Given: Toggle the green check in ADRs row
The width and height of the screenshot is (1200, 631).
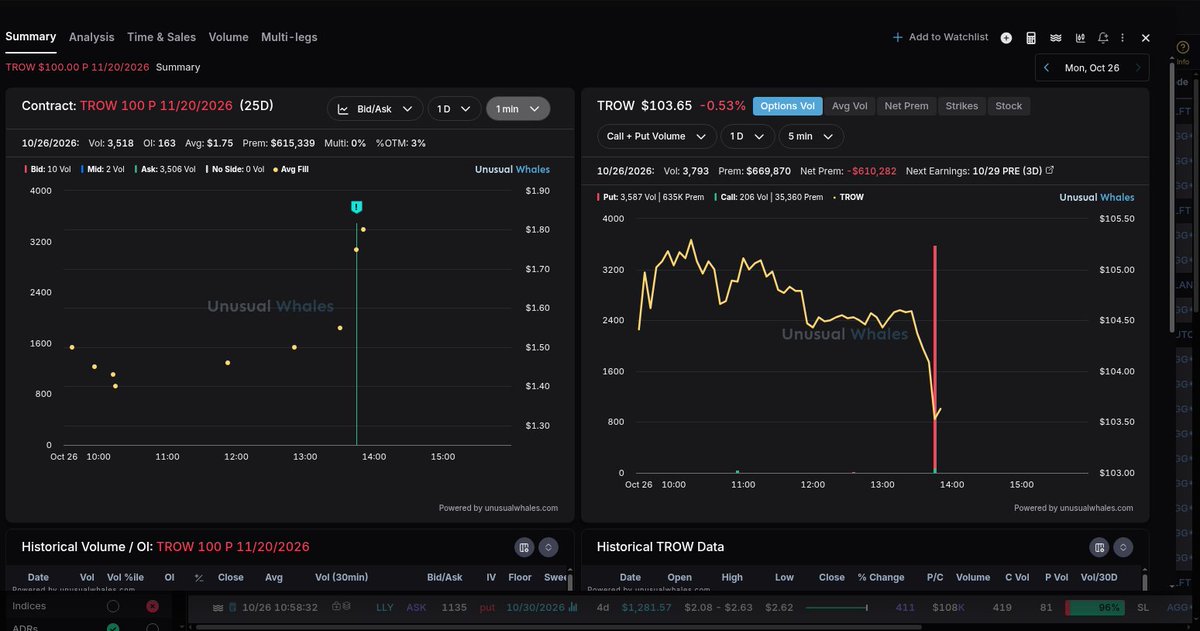Looking at the screenshot, I should pos(113,627).
